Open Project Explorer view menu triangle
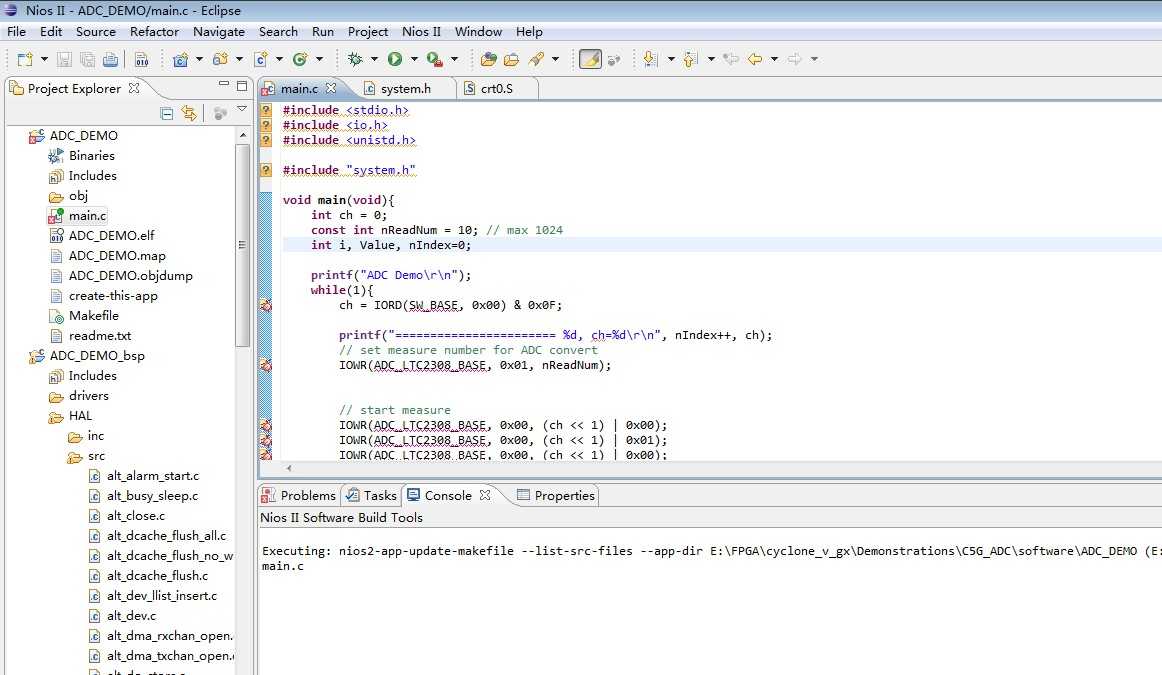 click(x=242, y=110)
